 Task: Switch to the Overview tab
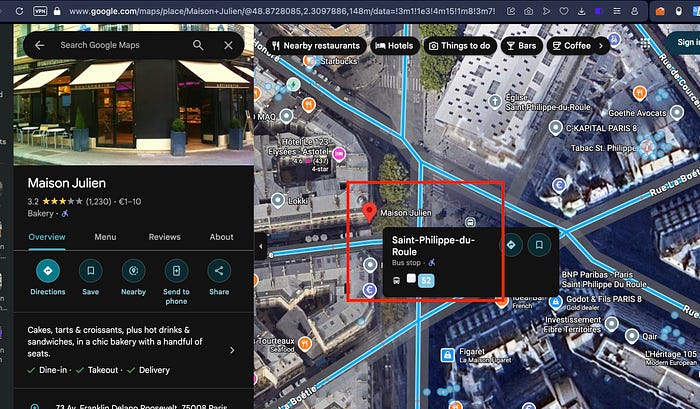(47, 237)
